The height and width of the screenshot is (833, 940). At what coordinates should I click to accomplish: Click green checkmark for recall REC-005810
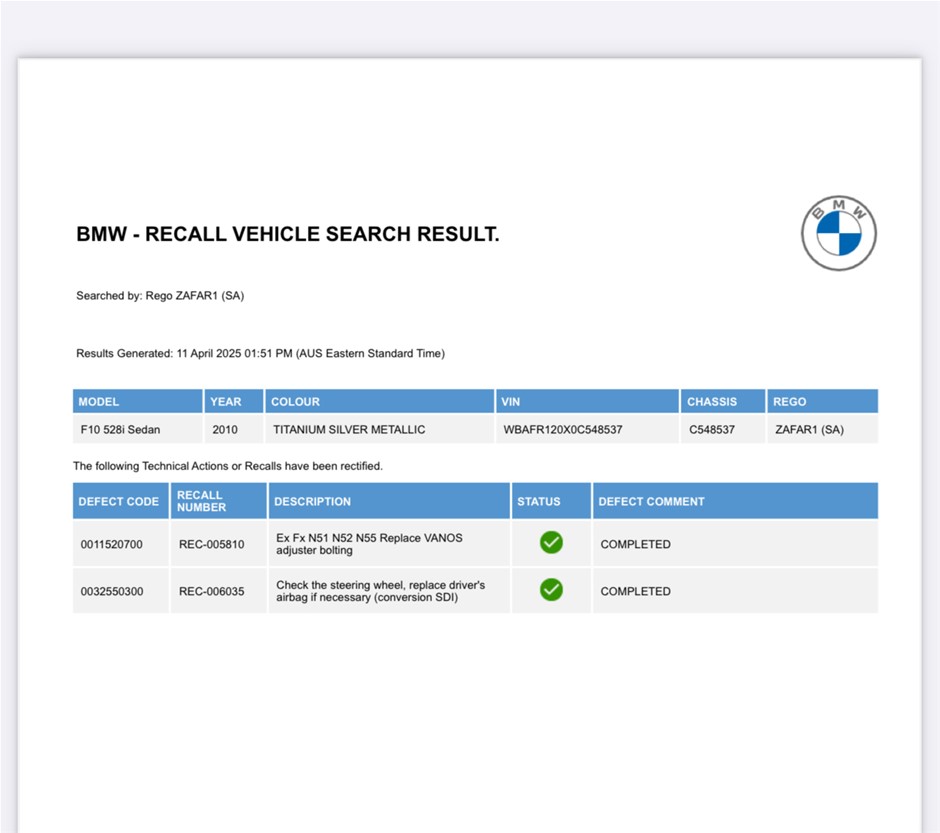(551, 543)
